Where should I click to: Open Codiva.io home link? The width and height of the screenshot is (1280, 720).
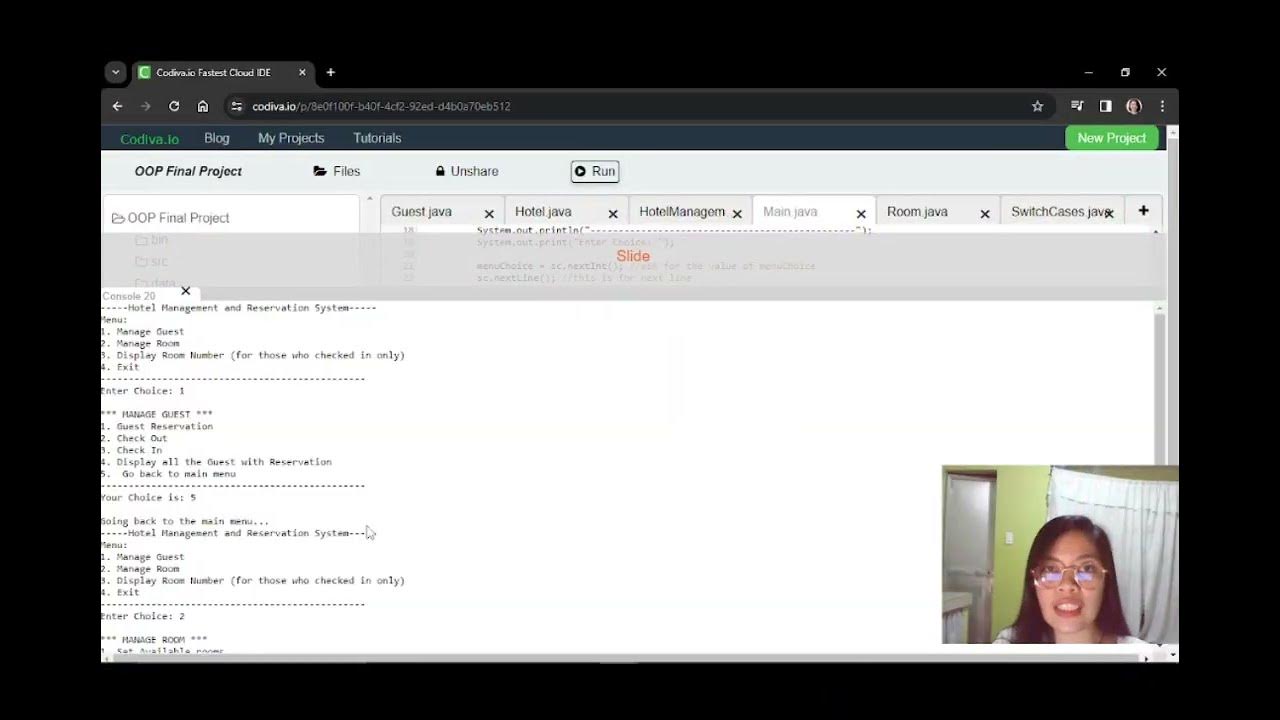click(149, 139)
